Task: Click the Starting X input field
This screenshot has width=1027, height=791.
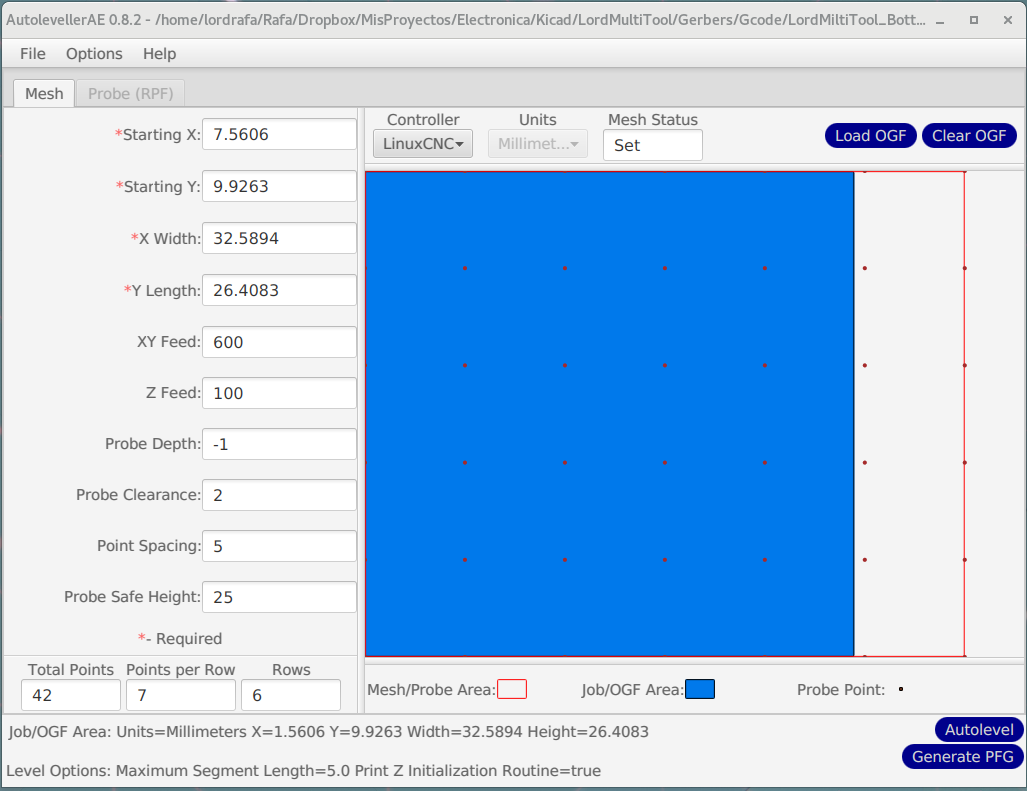Action: (x=279, y=135)
